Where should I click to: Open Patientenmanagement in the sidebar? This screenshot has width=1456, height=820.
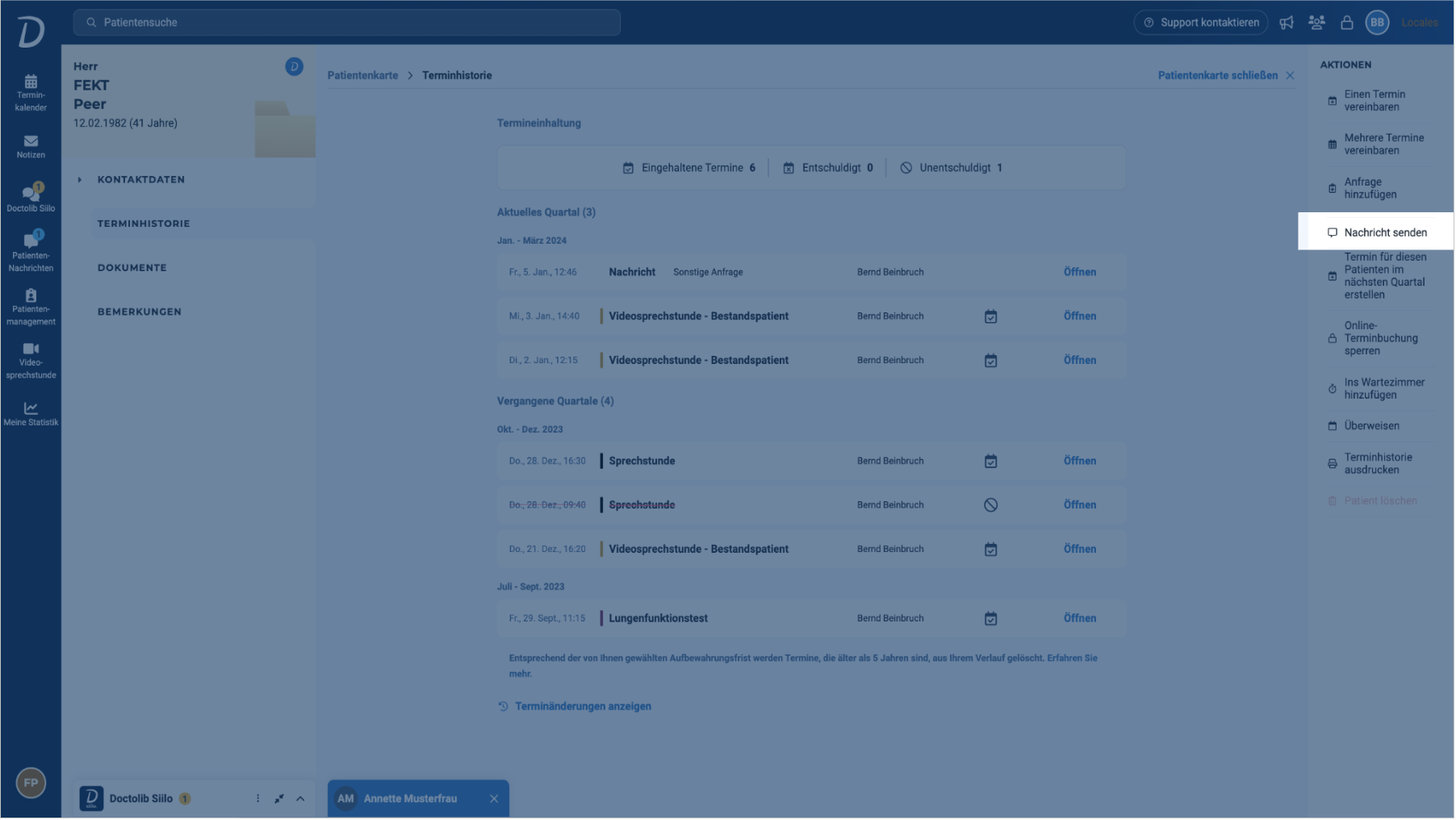(31, 307)
